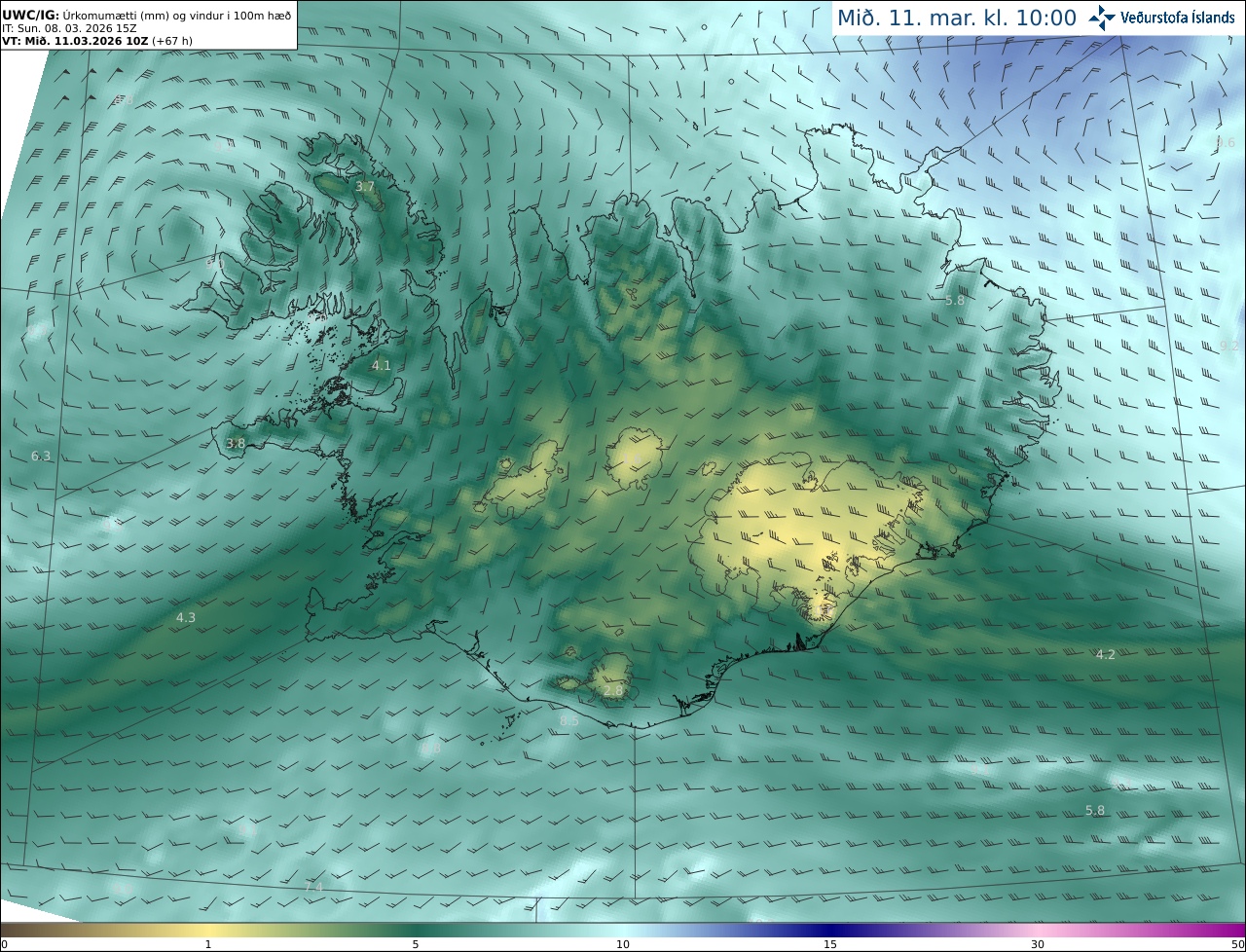
Task: Click the '8.5' value on the map
Action: [569, 721]
